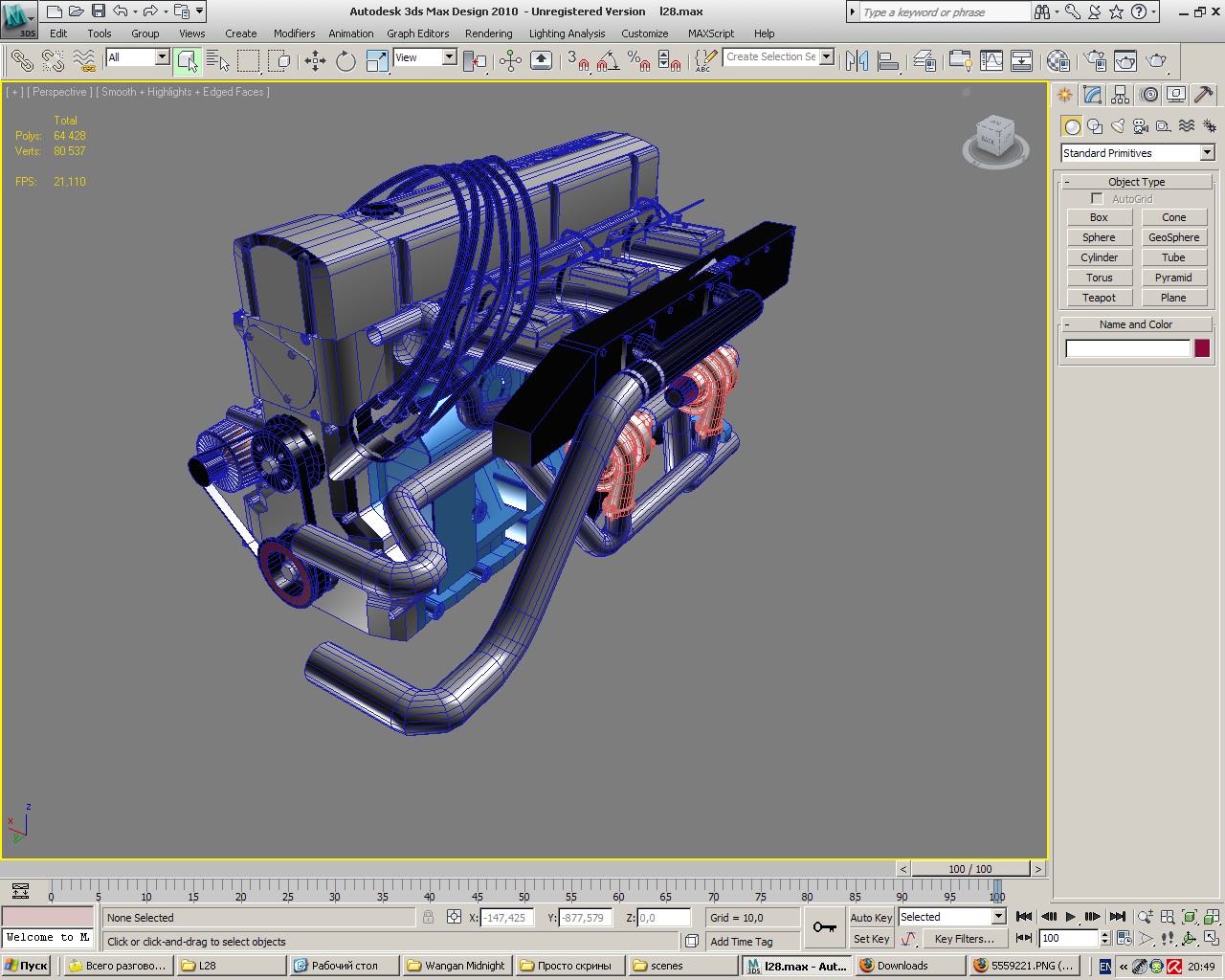Click the Quick Render teapot icon
Screen dimensions: 1225x980
[1157, 61]
